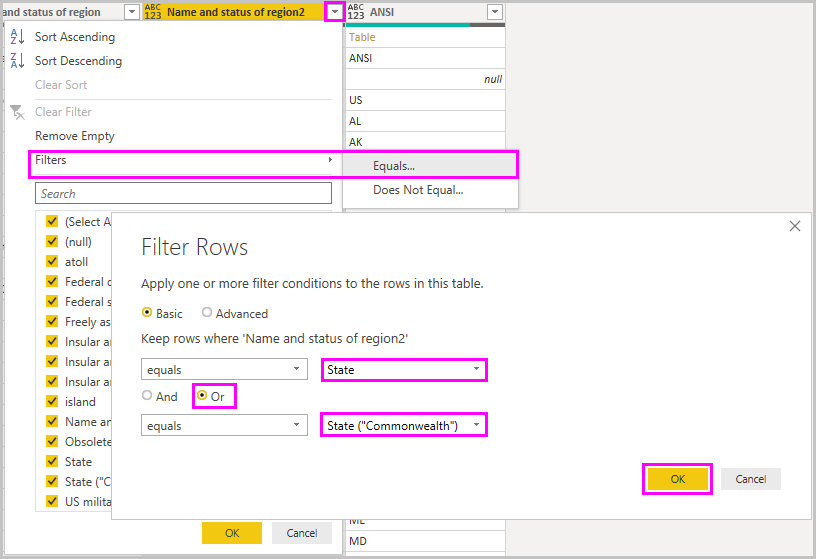
Task: Select the Basic radio button
Action: point(147,312)
